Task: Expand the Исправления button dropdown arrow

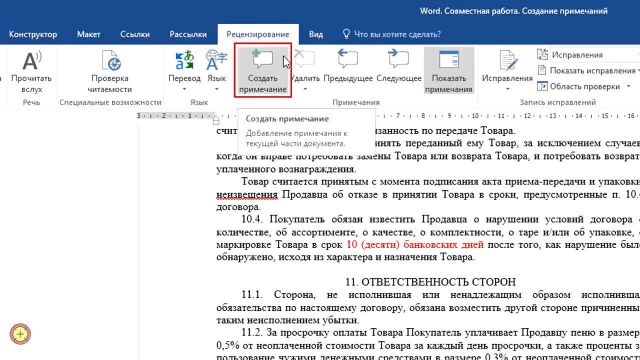Action: coord(507,89)
